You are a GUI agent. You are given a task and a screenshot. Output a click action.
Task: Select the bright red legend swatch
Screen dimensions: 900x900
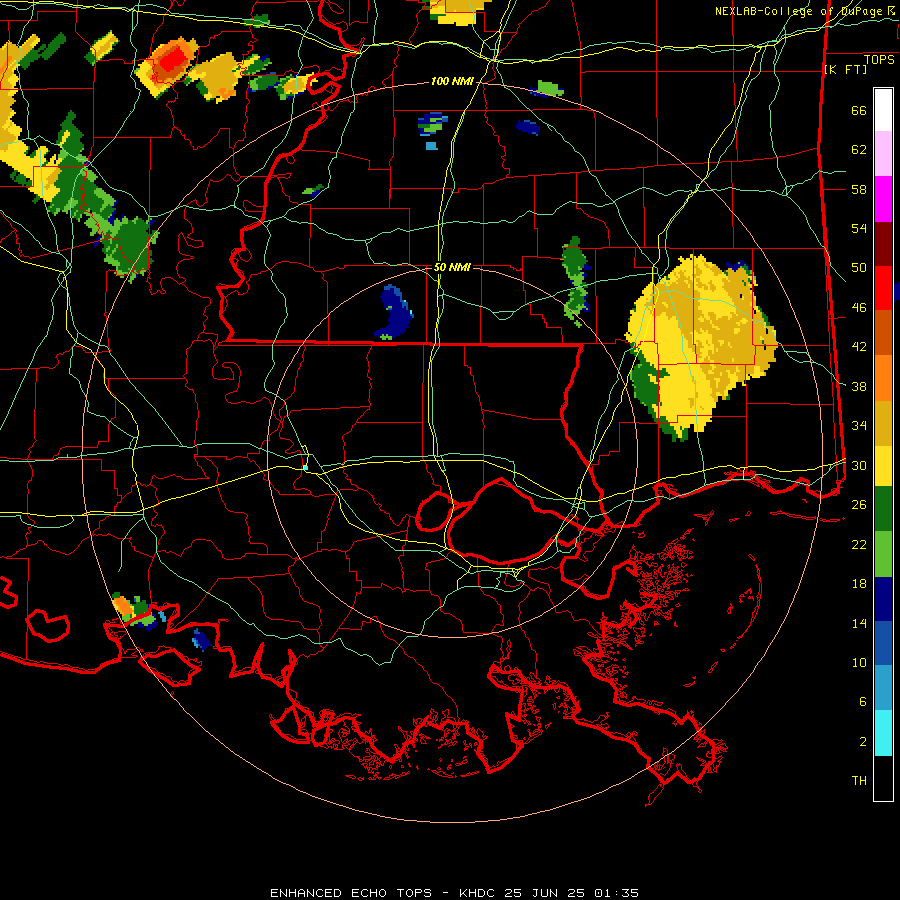(883, 289)
